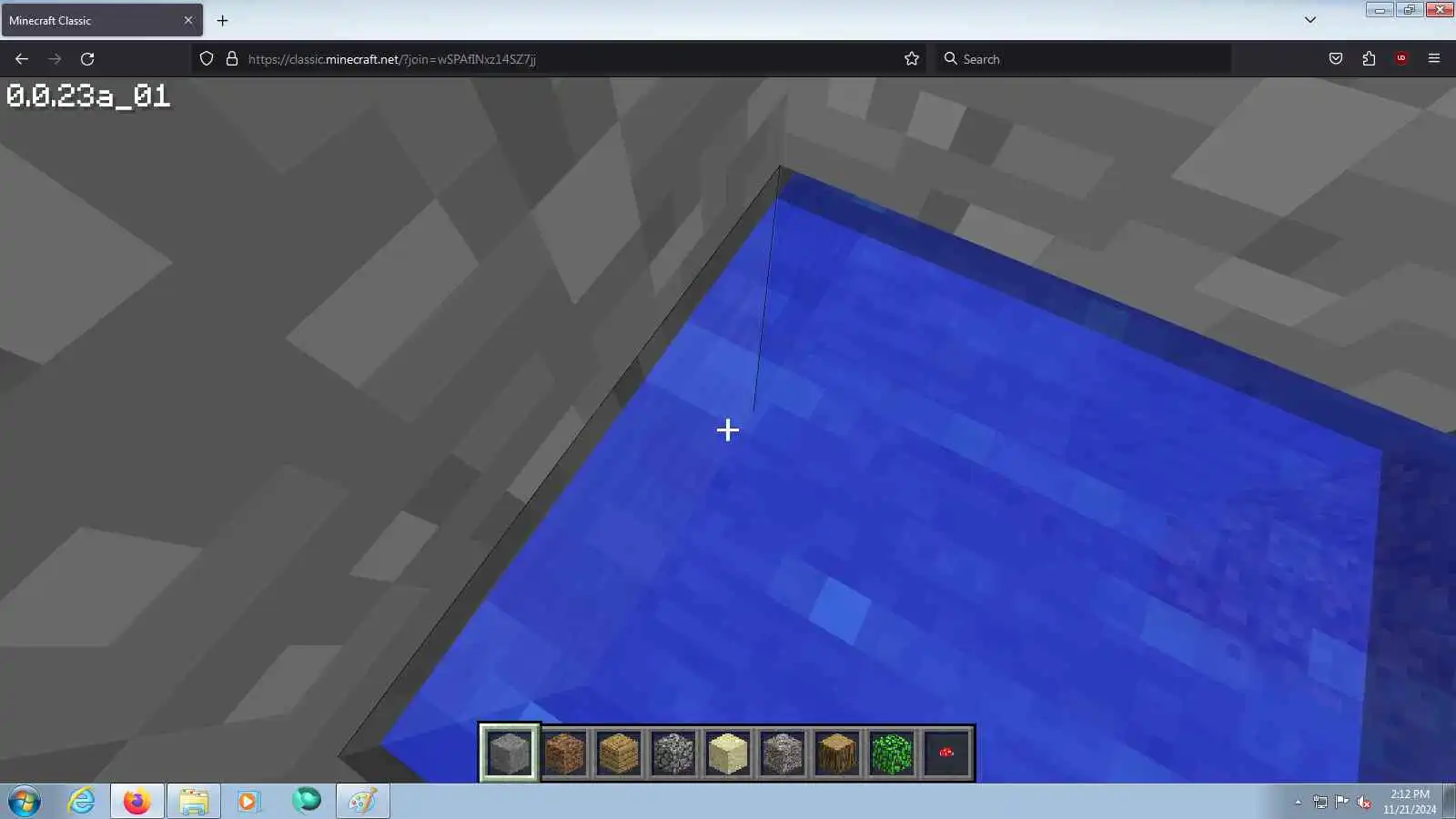
Task: Open the clock showing 2:12 PM
Action: [x=1410, y=802]
